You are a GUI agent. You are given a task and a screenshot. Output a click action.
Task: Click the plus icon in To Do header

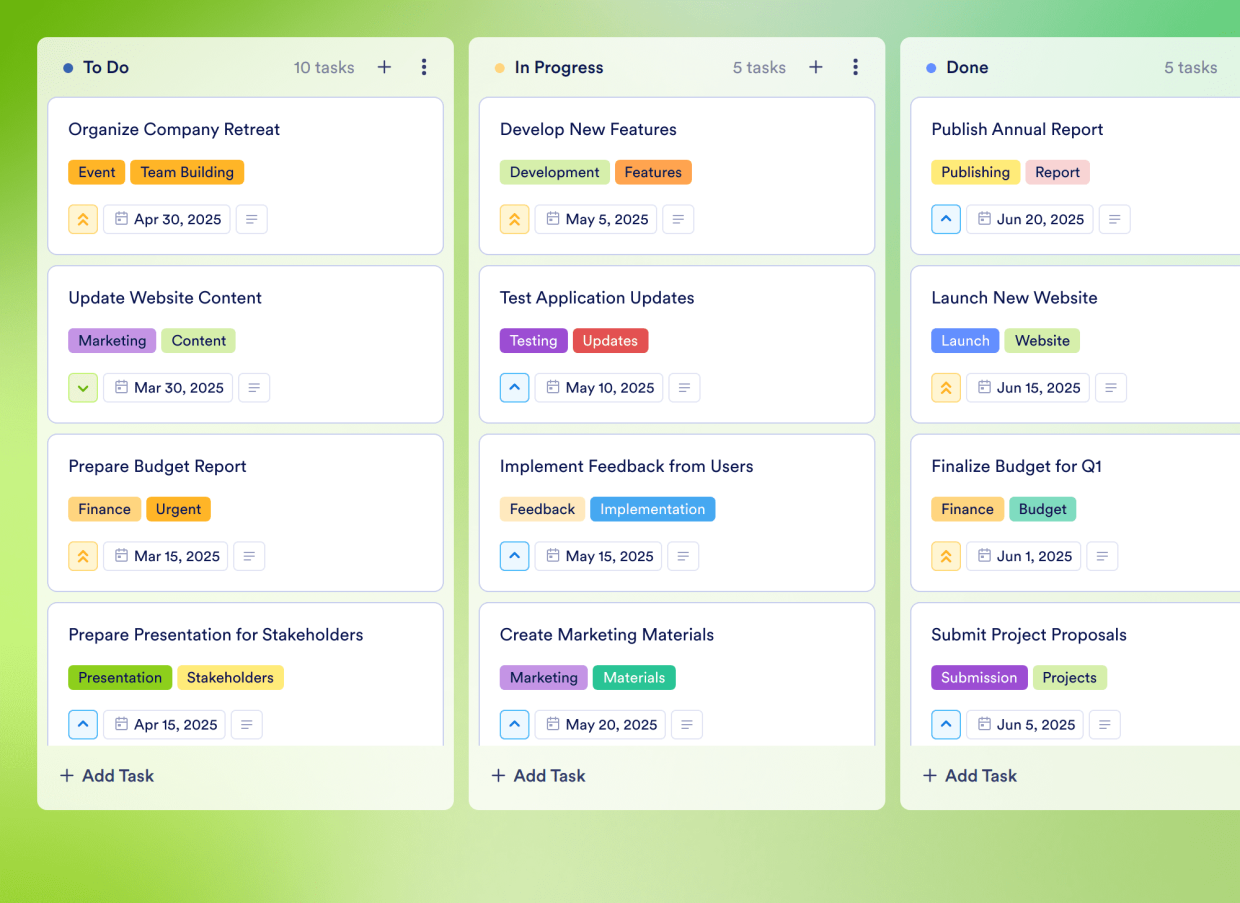[x=384, y=67]
